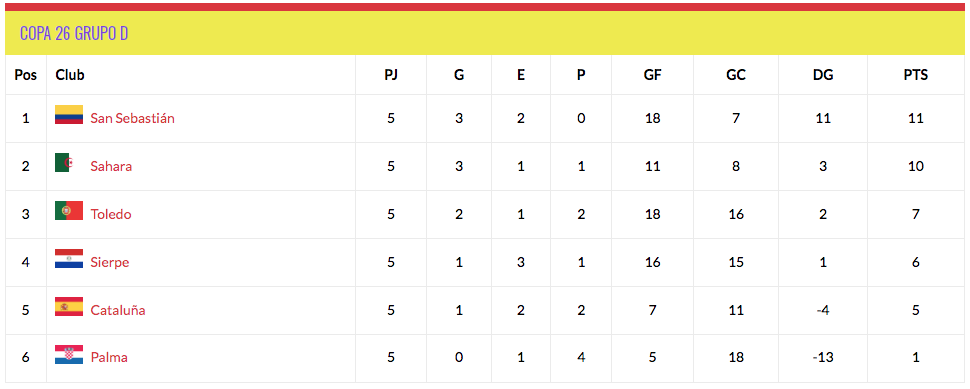The height and width of the screenshot is (389, 970).
Task: Click the GF column header
Action: (652, 75)
